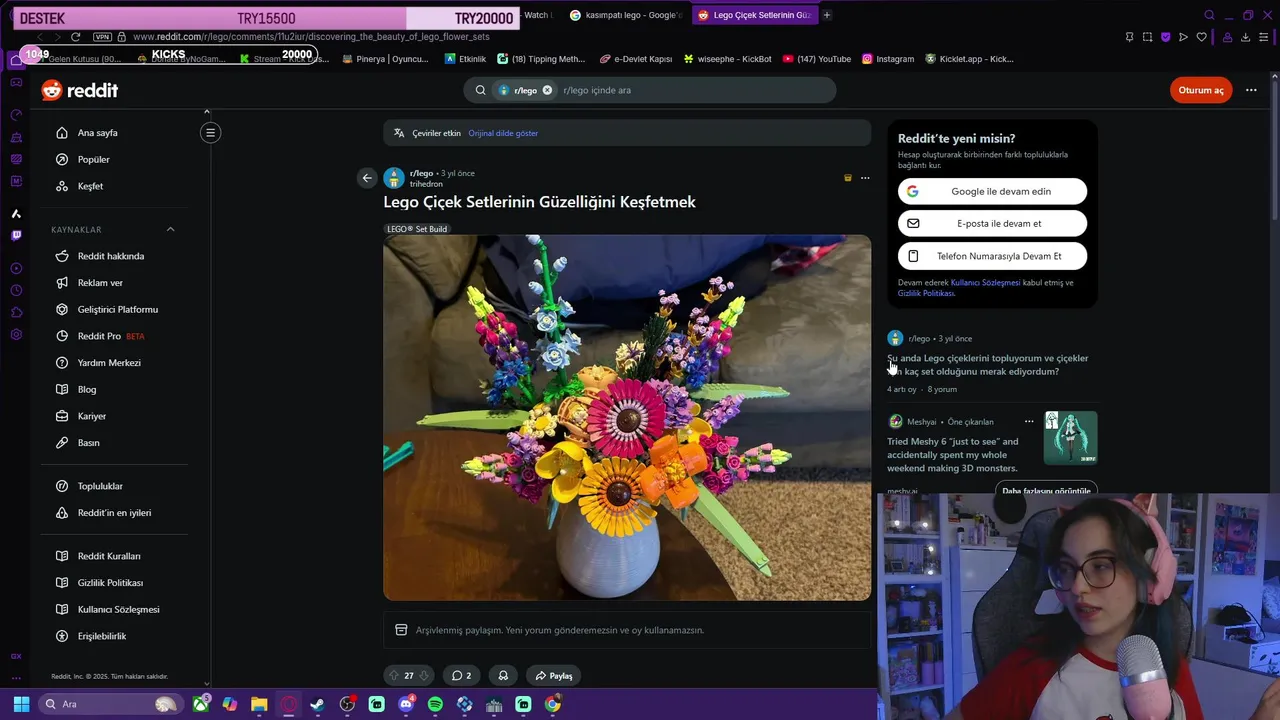Open File Explorer from the taskbar
The height and width of the screenshot is (720, 1280).
point(259,704)
